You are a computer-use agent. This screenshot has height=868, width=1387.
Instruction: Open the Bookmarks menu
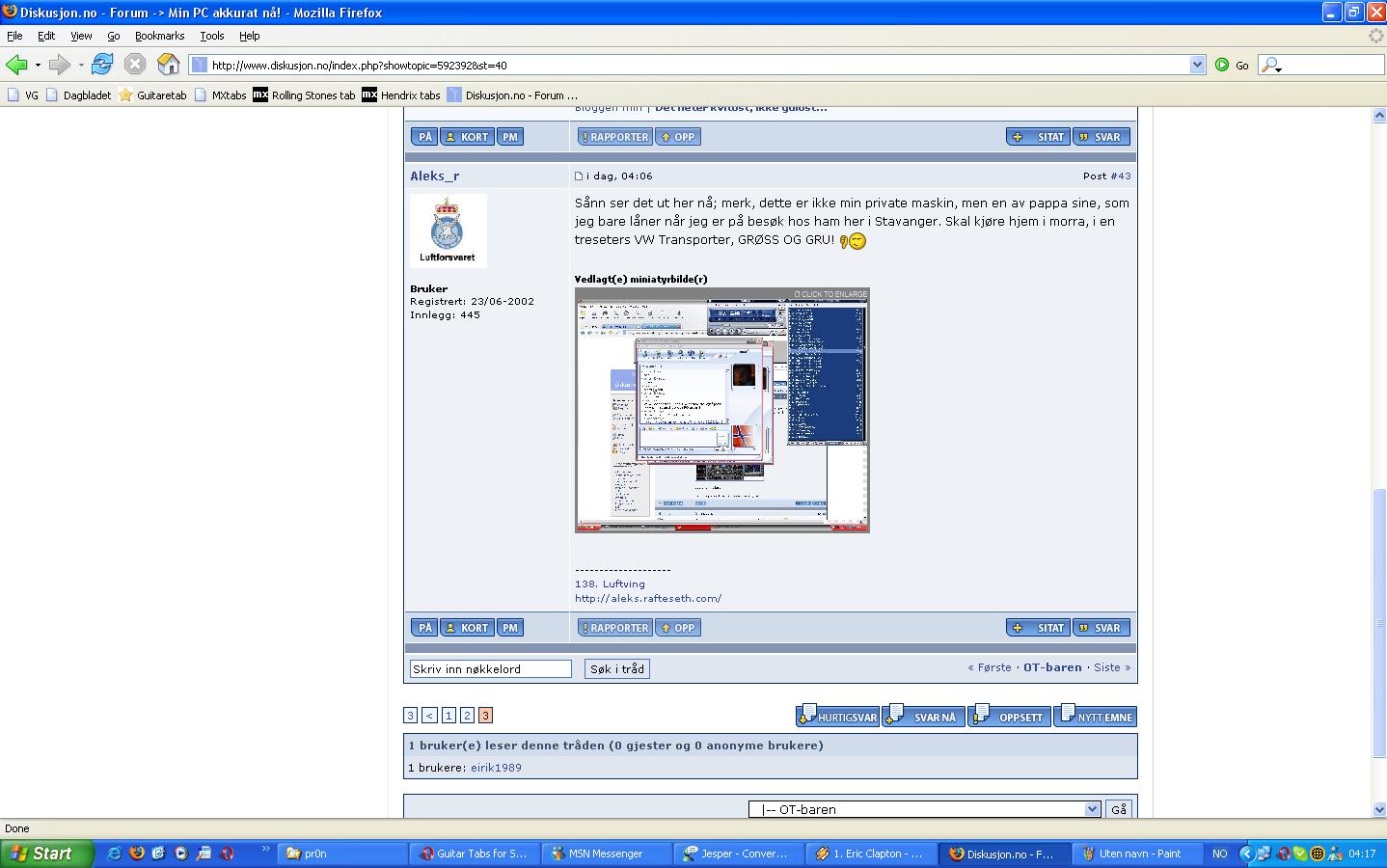[159, 36]
